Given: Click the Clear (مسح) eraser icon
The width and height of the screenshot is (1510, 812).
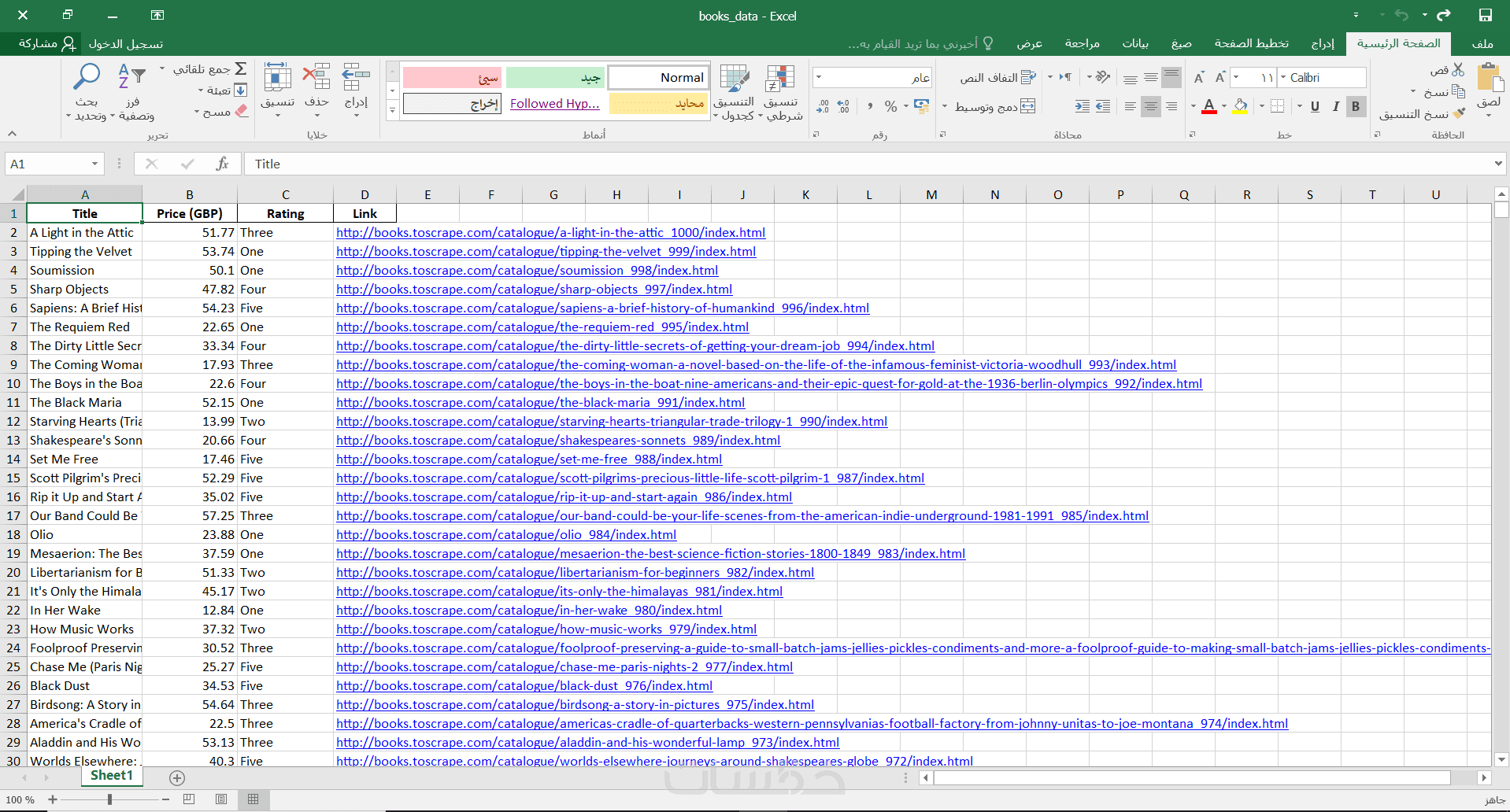Looking at the screenshot, I should coord(241,112).
